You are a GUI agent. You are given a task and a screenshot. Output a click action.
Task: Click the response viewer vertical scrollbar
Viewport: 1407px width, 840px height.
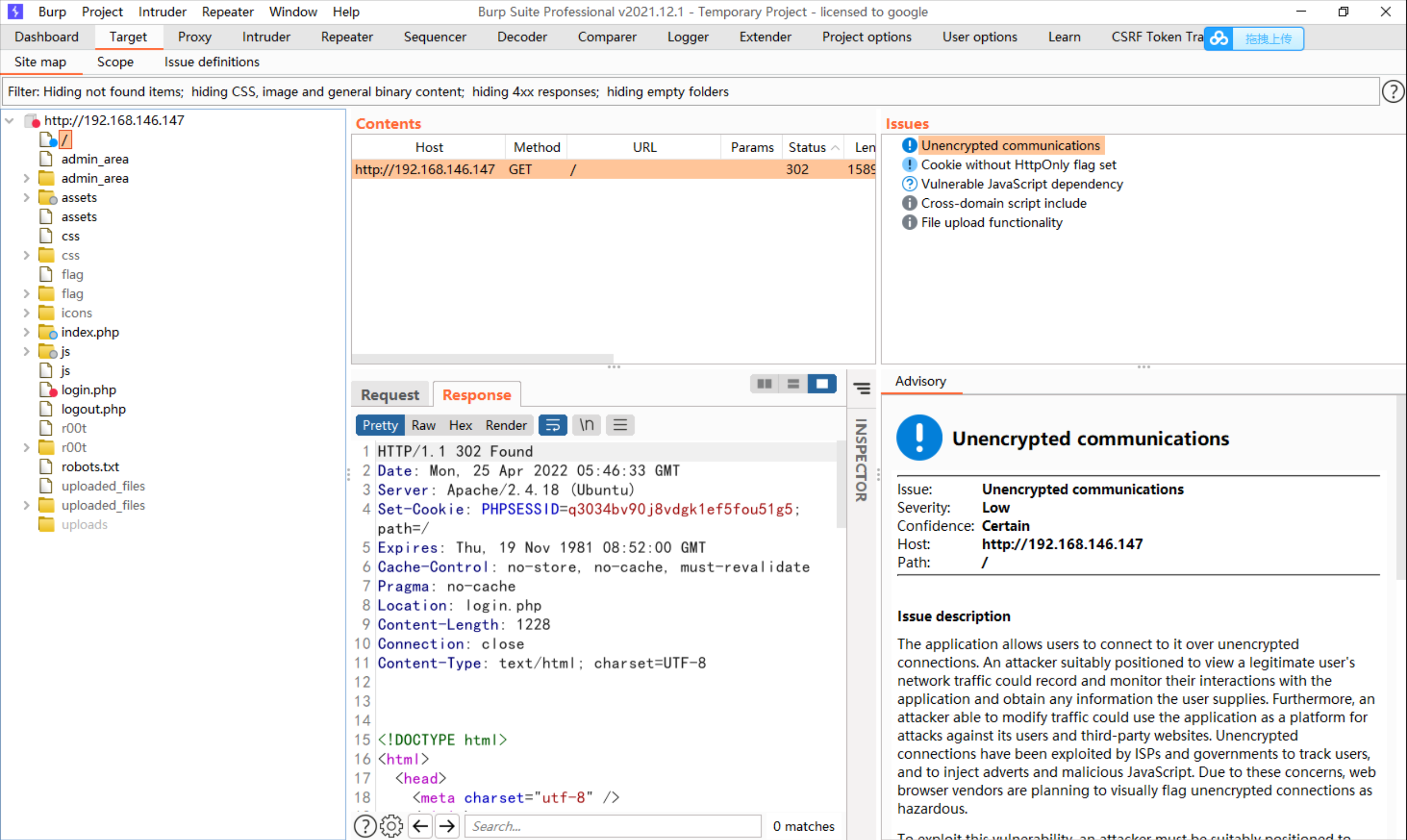[840, 485]
